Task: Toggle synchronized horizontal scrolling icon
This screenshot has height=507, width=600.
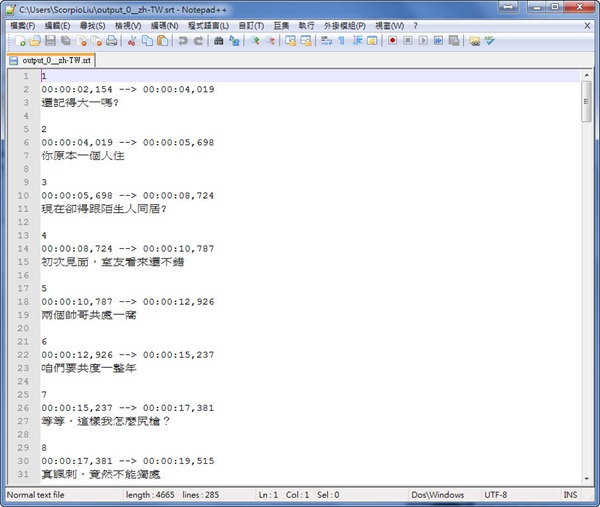Action: [x=306, y=41]
